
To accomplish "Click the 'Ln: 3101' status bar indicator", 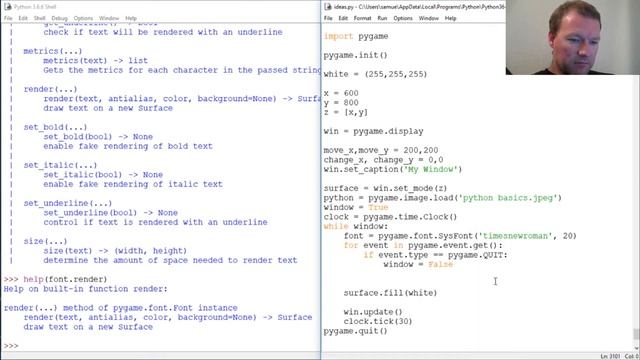I will (x=610, y=356).
